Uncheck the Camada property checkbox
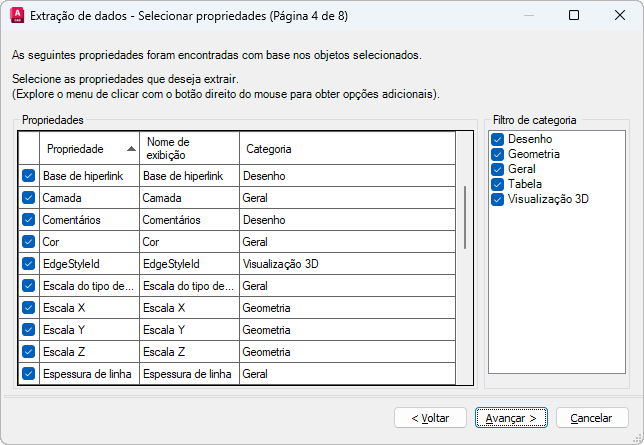Image resolution: width=644 pixels, height=445 pixels. (28, 198)
